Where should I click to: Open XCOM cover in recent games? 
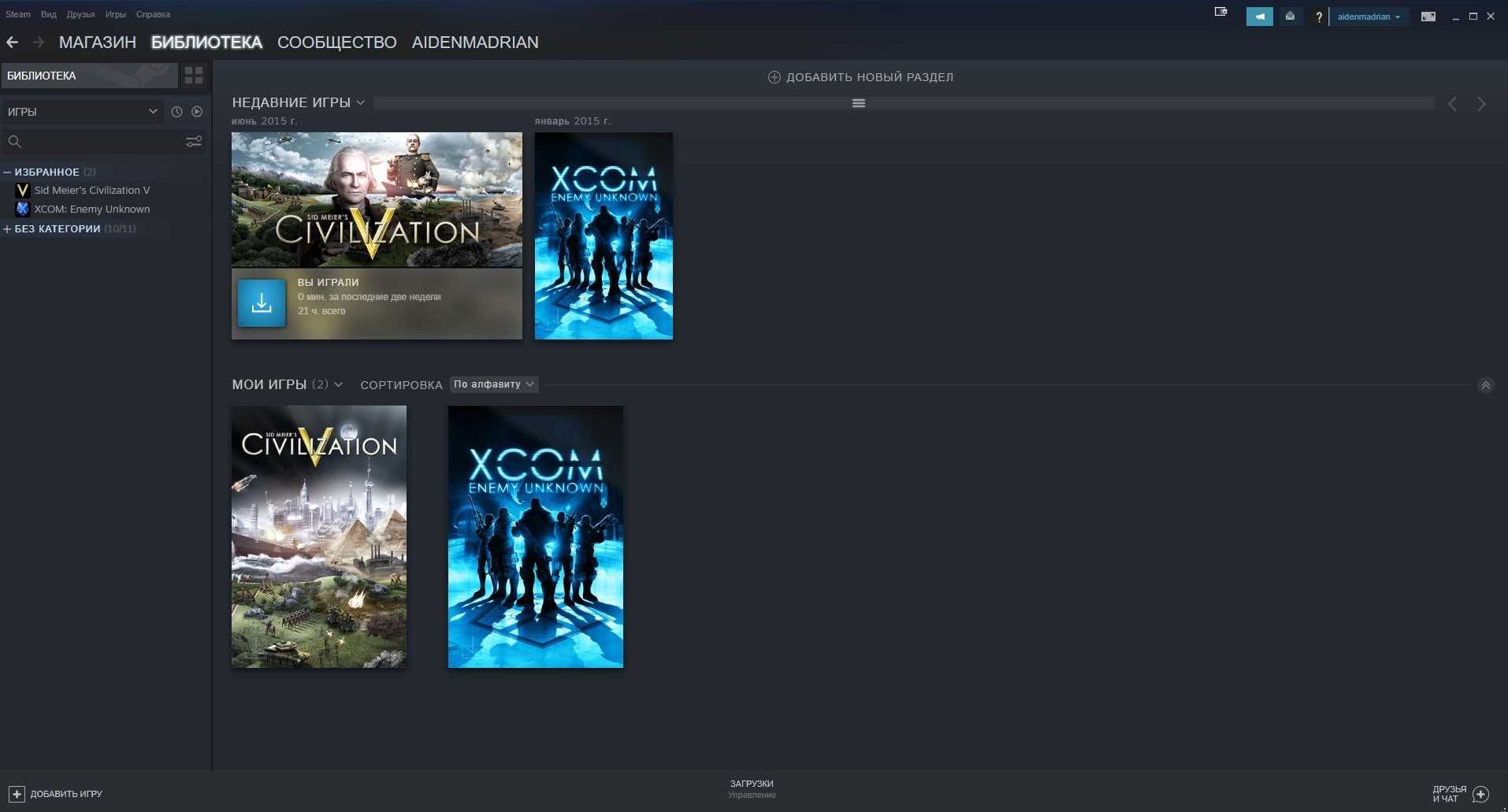[604, 236]
